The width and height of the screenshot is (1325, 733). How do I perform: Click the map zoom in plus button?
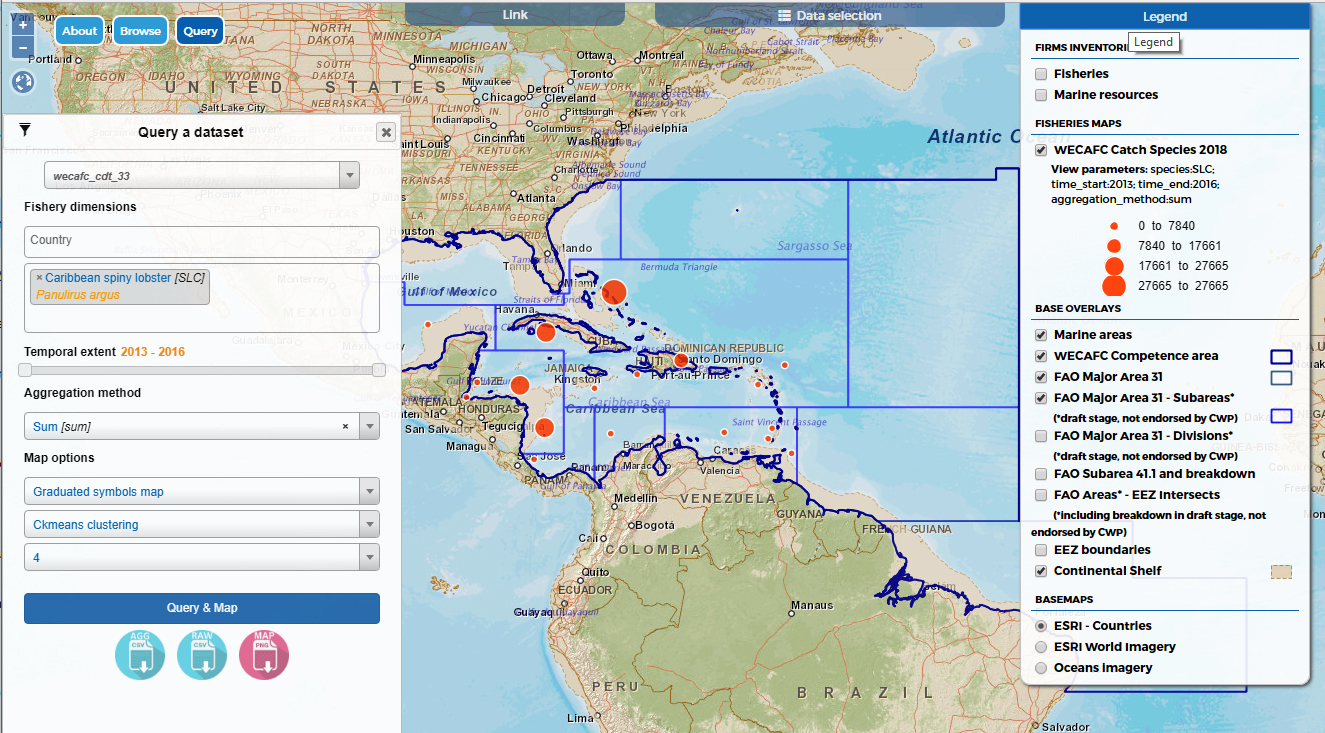(23, 26)
